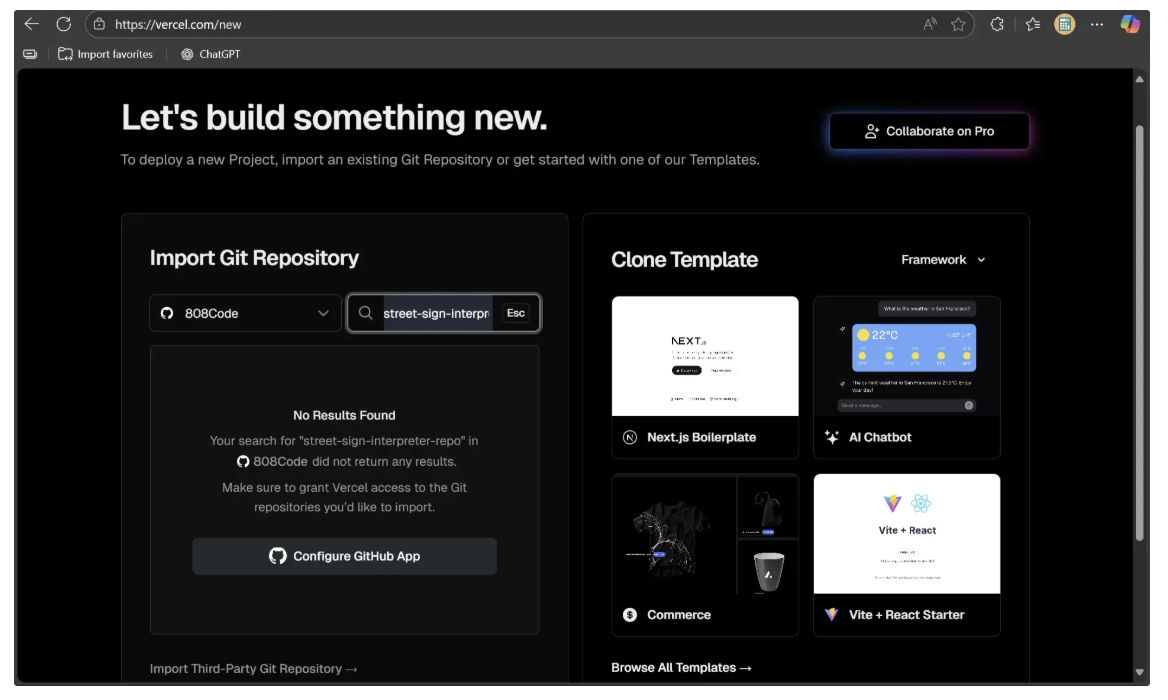The height and width of the screenshot is (700, 1168).
Task: Clear search with the Esc button
Action: tap(515, 313)
